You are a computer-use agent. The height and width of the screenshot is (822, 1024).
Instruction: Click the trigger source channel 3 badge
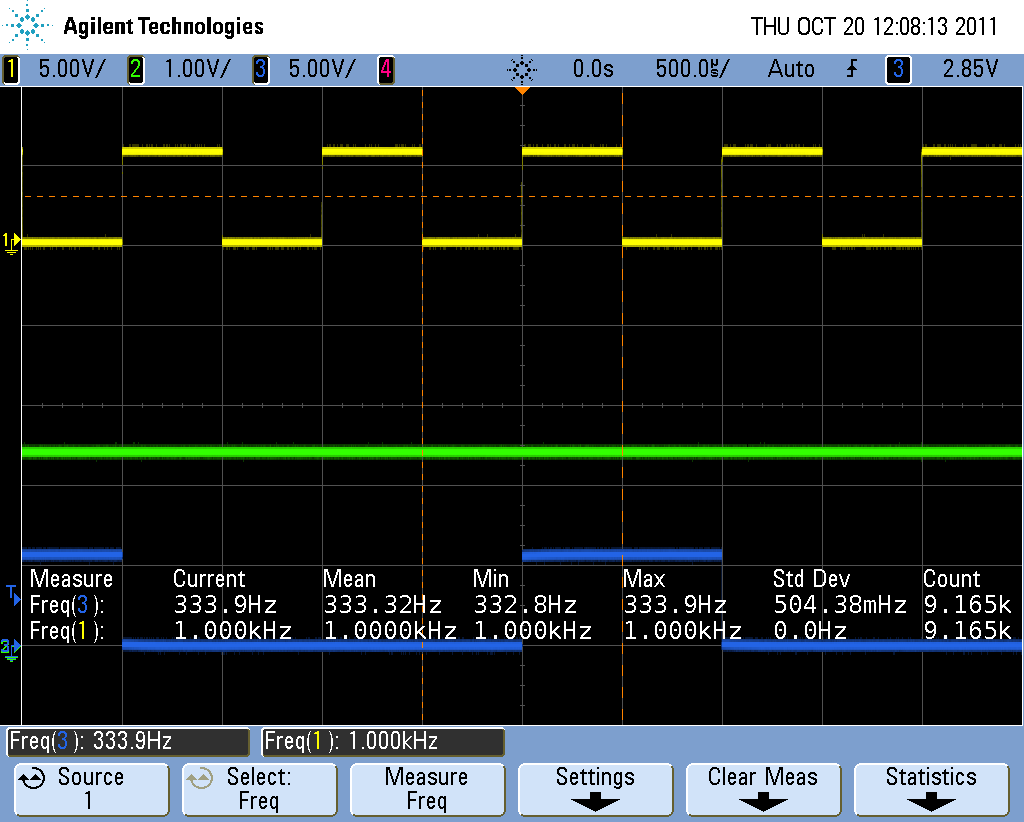(x=898, y=69)
